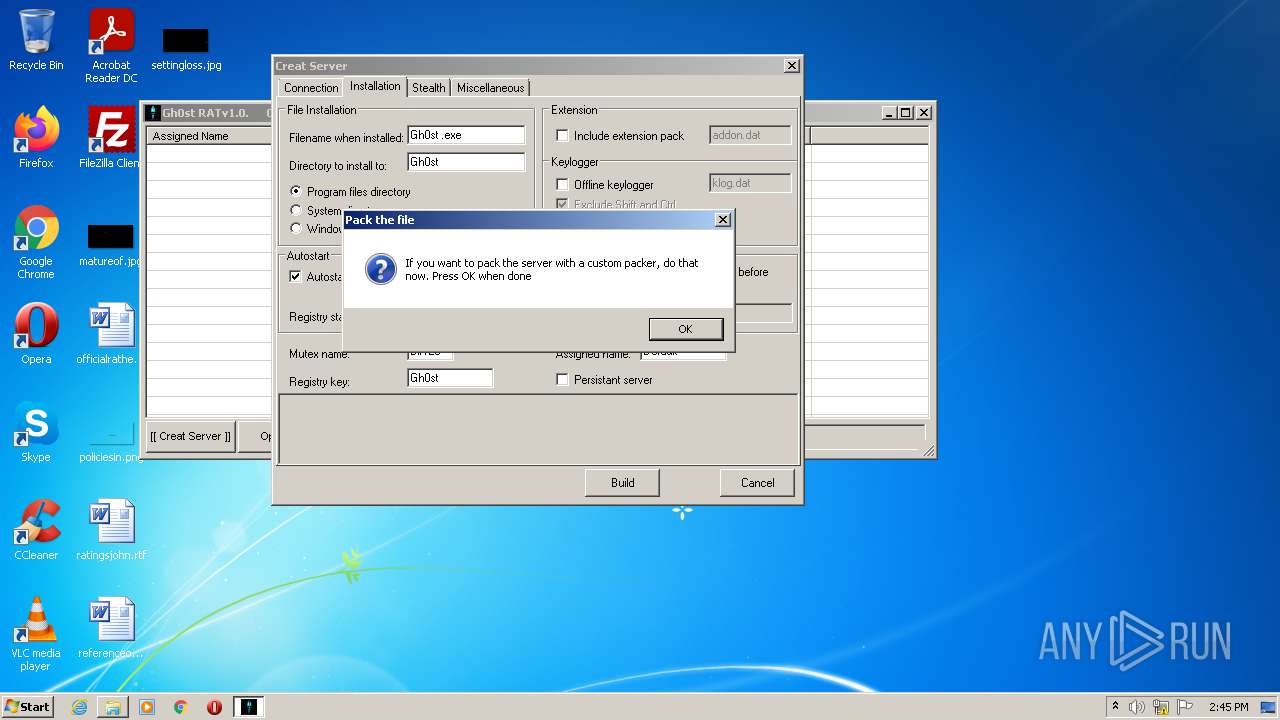Viewport: 1280px width, 720px height.
Task: Select Windows directory radio option
Action: point(296,228)
